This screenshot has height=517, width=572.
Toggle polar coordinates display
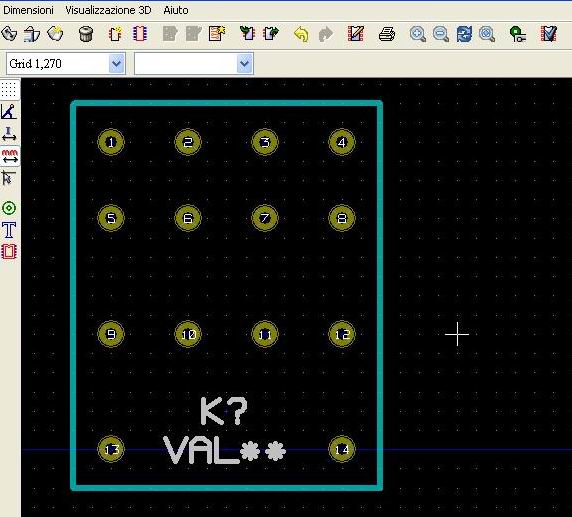pyautogui.click(x=9, y=112)
